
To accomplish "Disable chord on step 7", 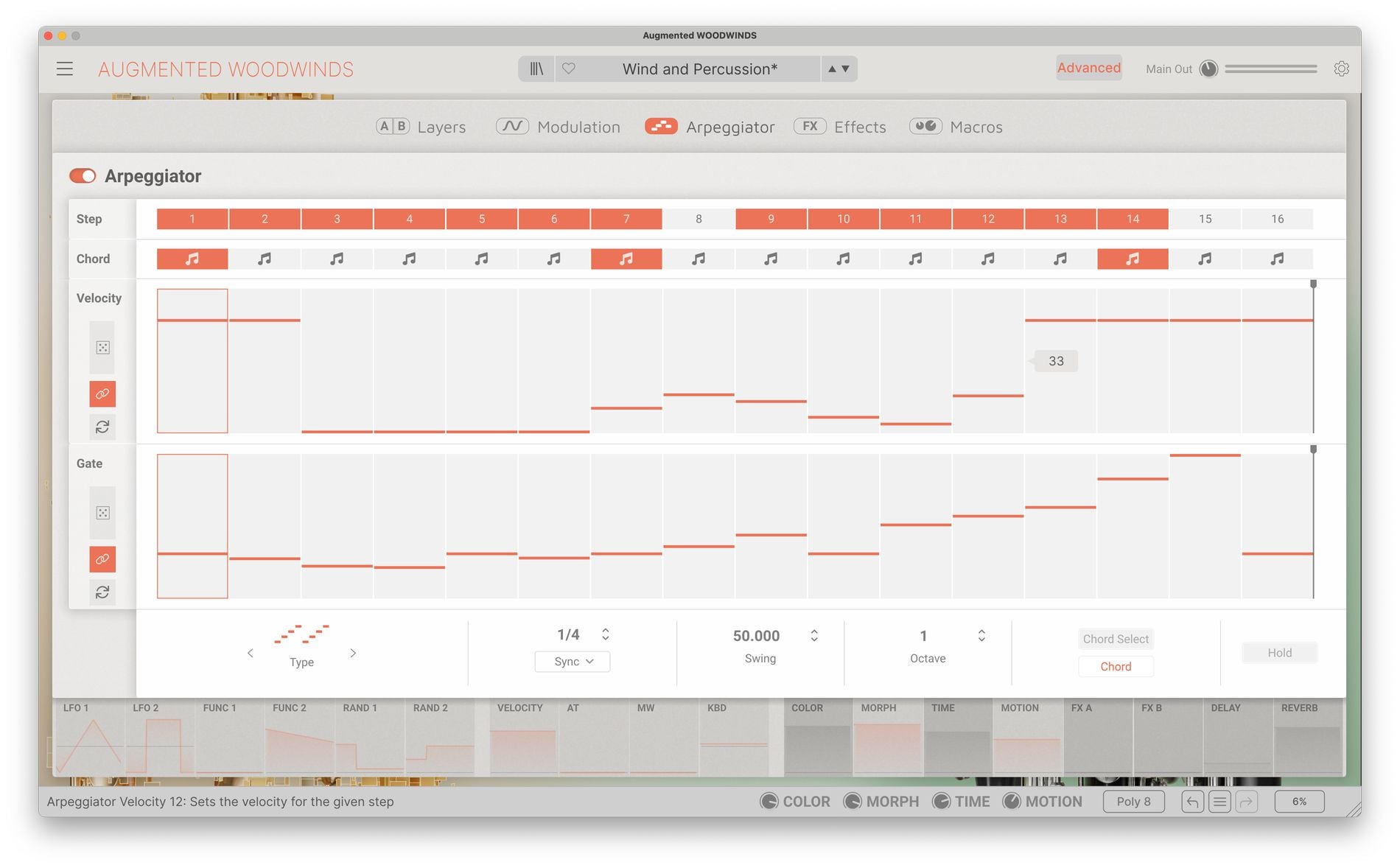I will click(626, 259).
